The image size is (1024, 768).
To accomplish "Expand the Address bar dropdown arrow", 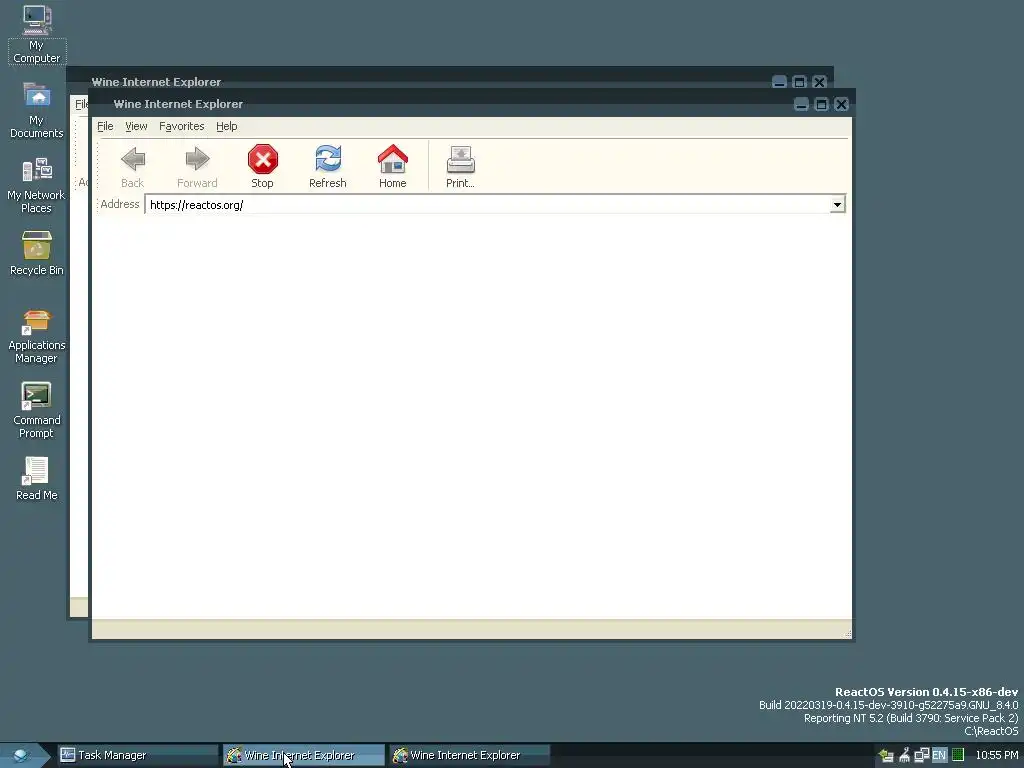I will (837, 204).
